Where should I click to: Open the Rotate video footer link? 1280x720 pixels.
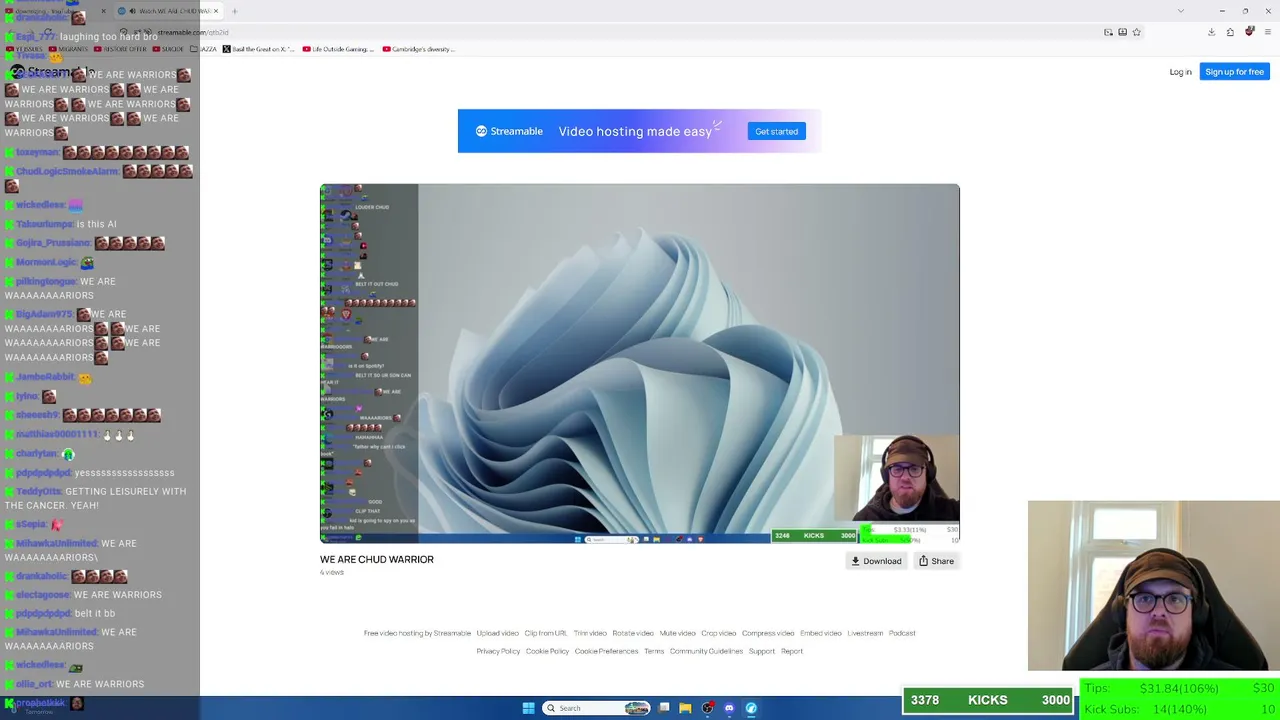[633, 633]
